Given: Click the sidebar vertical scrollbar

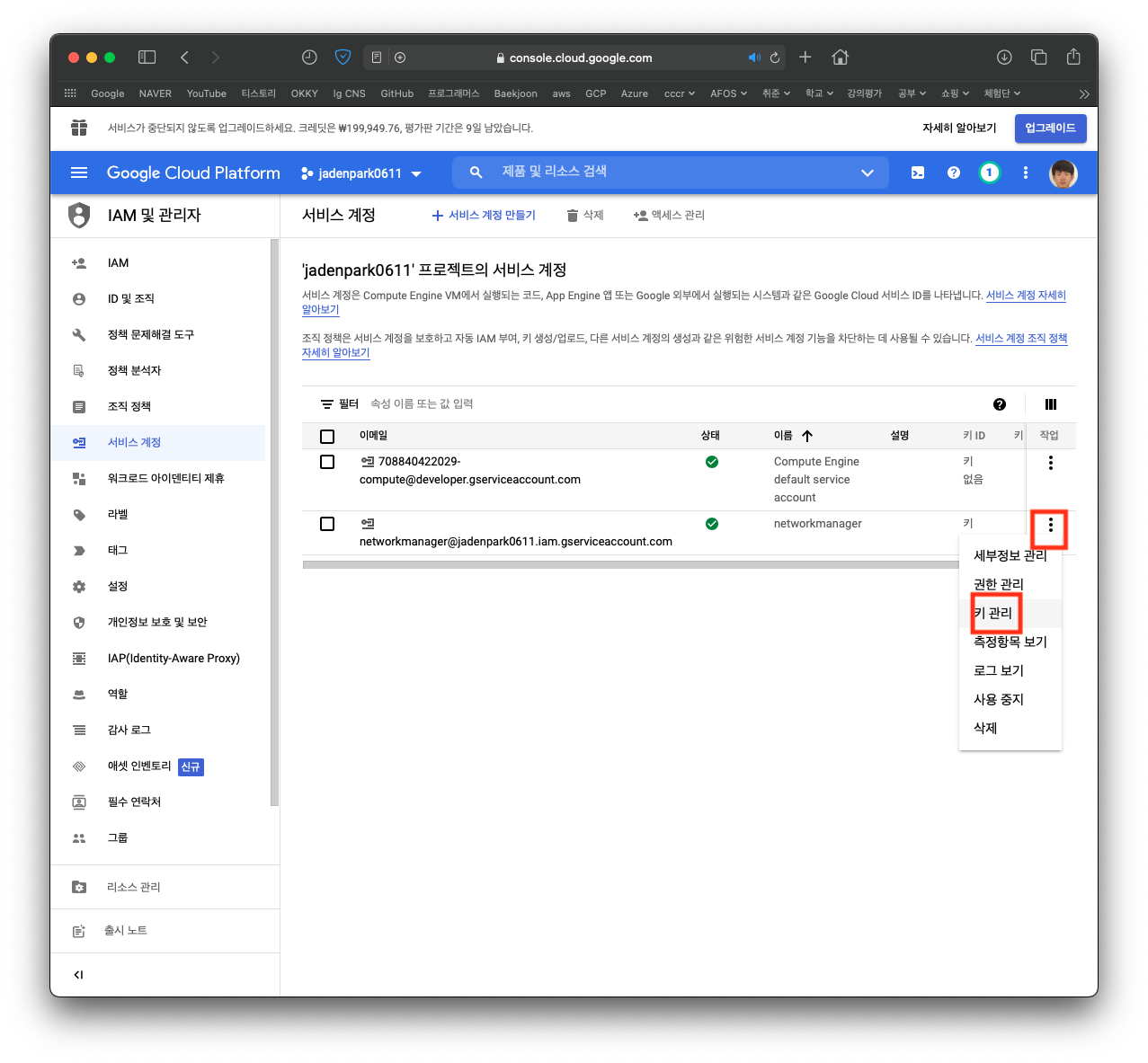Looking at the screenshot, I should [274, 523].
